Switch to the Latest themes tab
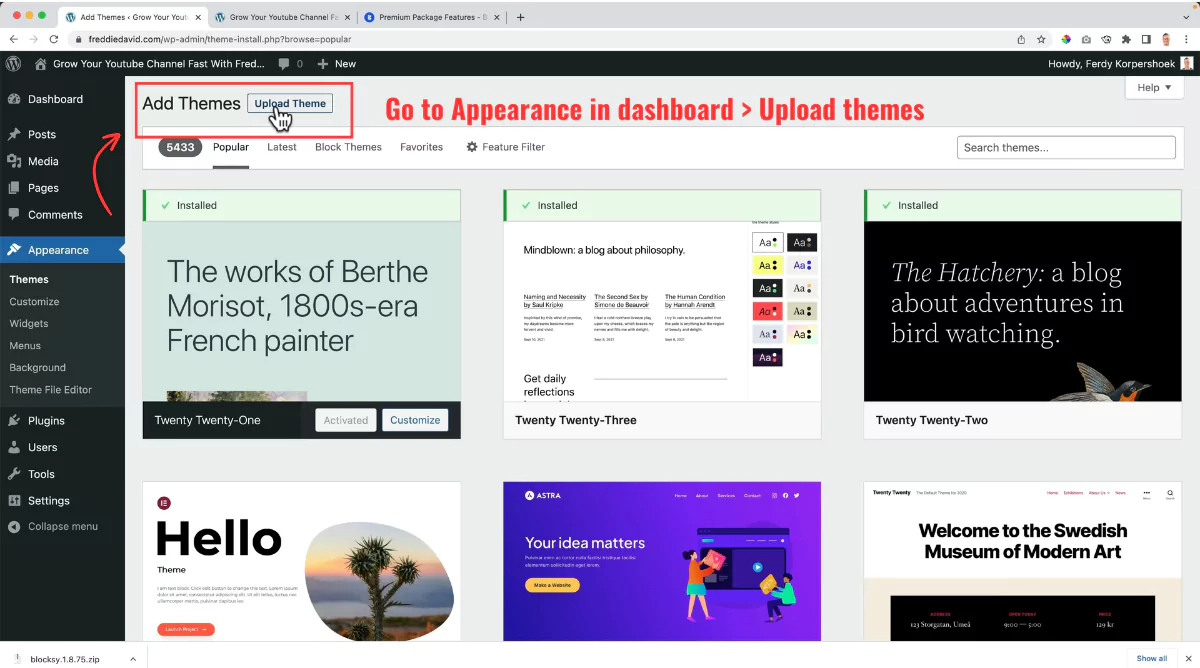The width and height of the screenshot is (1200, 668). coord(281,146)
